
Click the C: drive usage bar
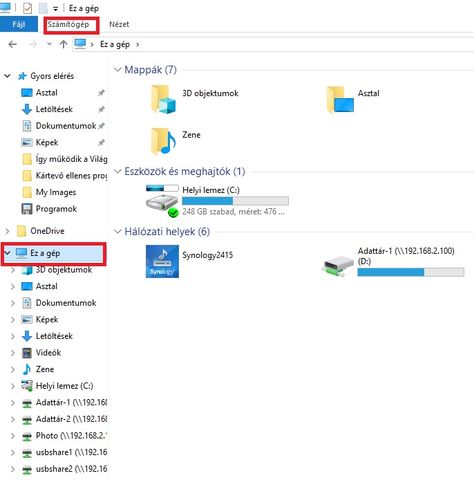coord(235,201)
